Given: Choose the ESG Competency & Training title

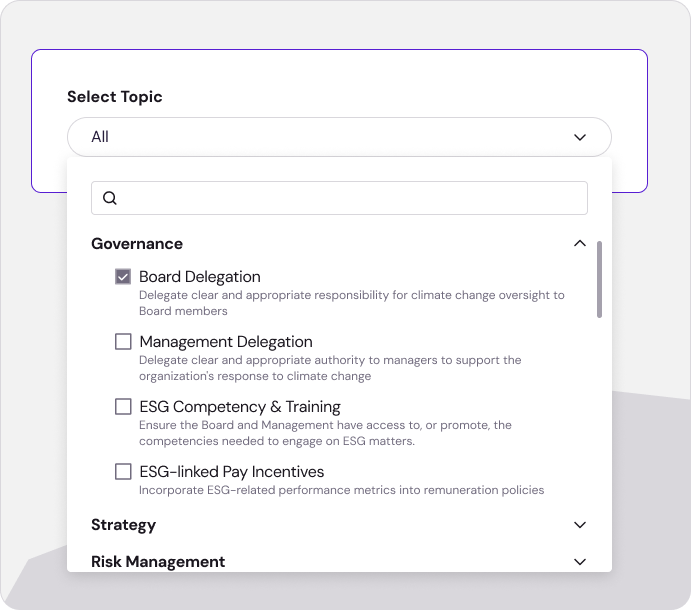Looking at the screenshot, I should 240,407.
